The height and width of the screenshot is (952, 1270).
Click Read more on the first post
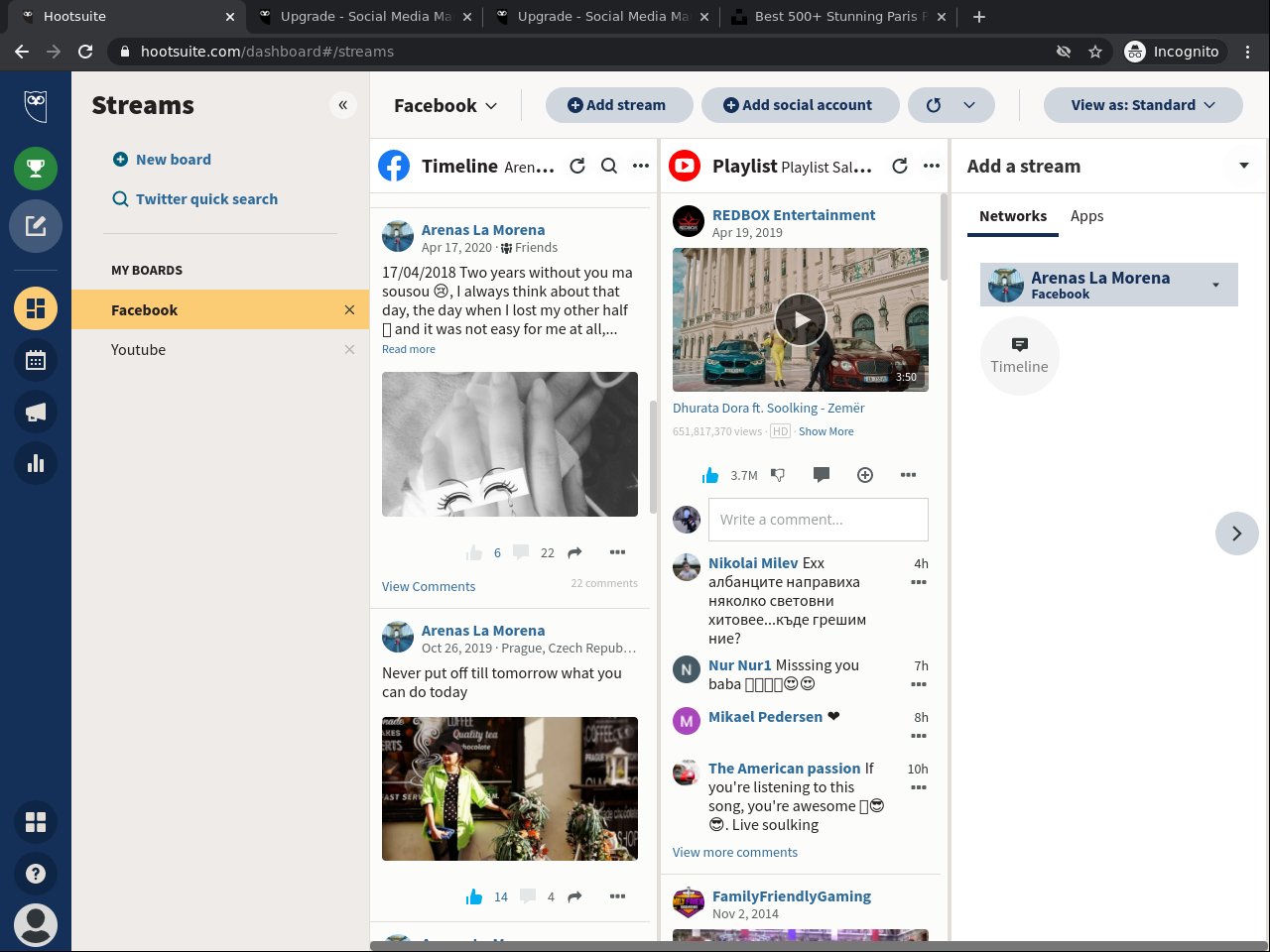pos(409,349)
